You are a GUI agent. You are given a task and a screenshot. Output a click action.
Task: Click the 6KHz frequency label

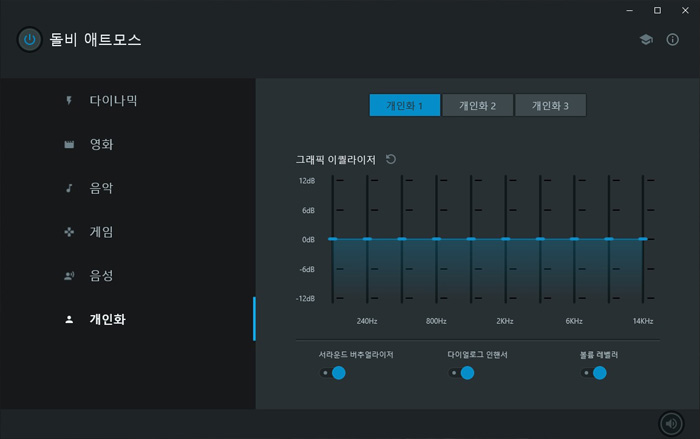pyautogui.click(x=574, y=321)
